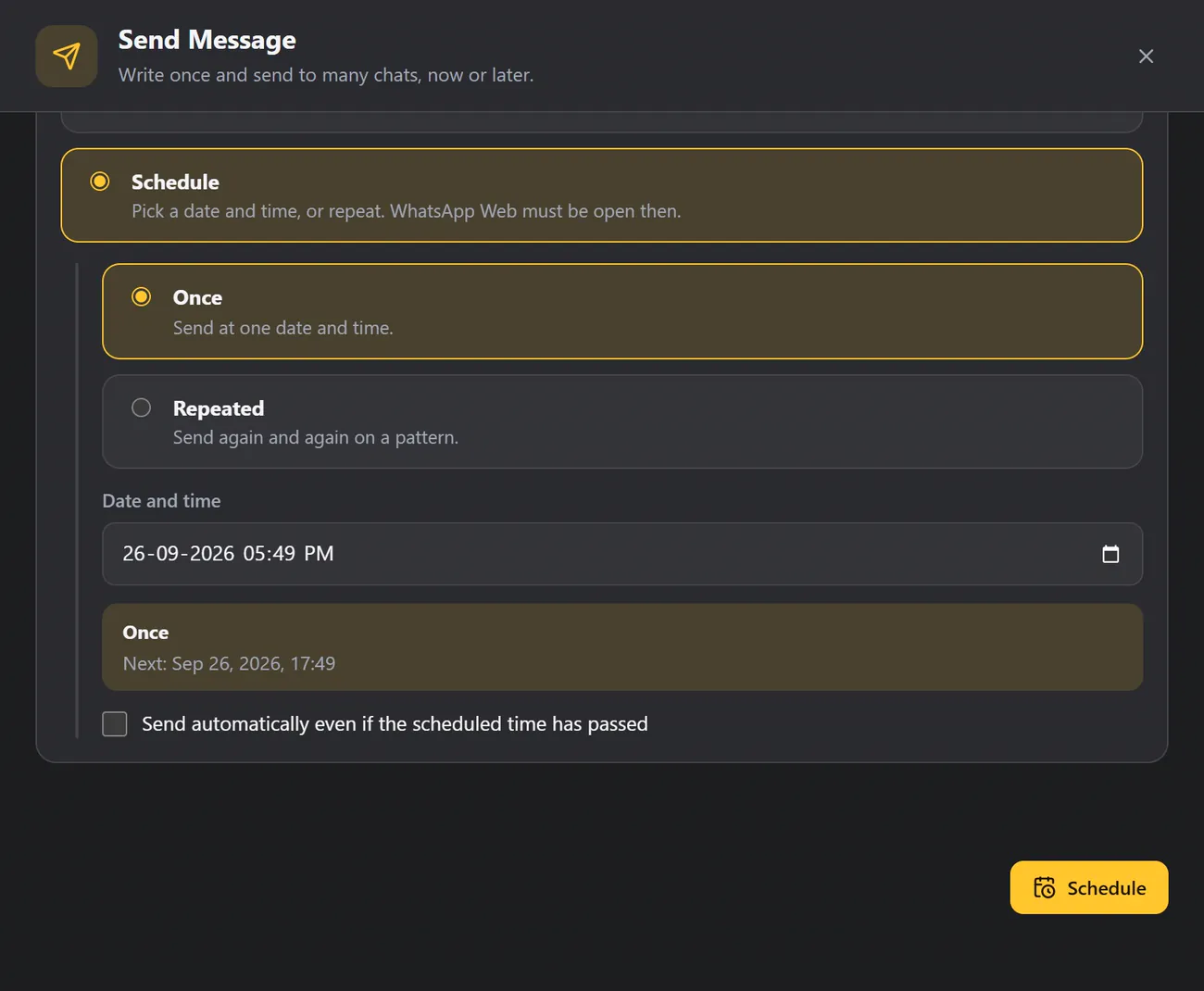This screenshot has width=1204, height=991.
Task: Enable send automatically if time has passed
Action: (x=115, y=723)
